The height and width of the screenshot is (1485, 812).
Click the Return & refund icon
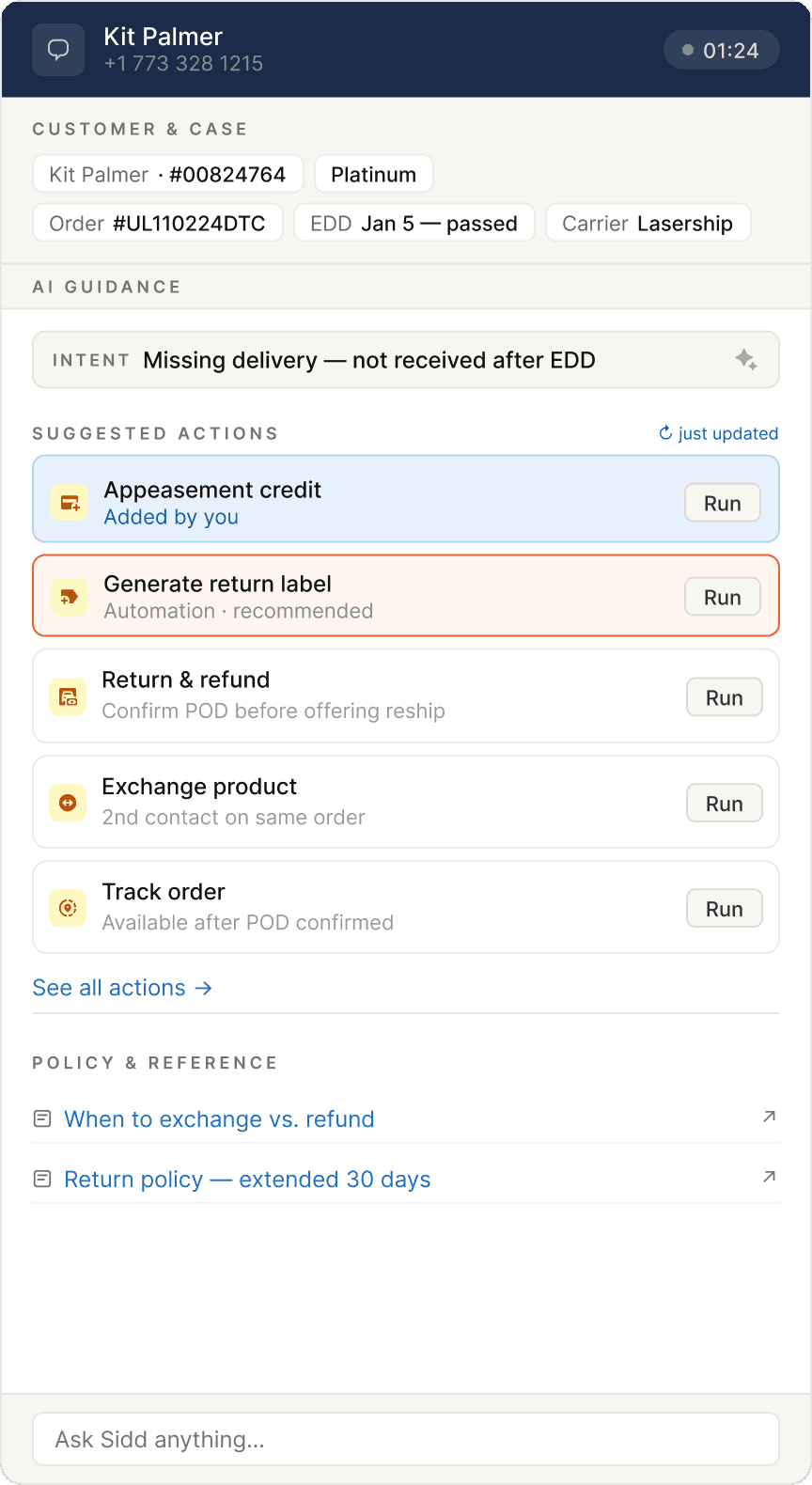click(68, 696)
